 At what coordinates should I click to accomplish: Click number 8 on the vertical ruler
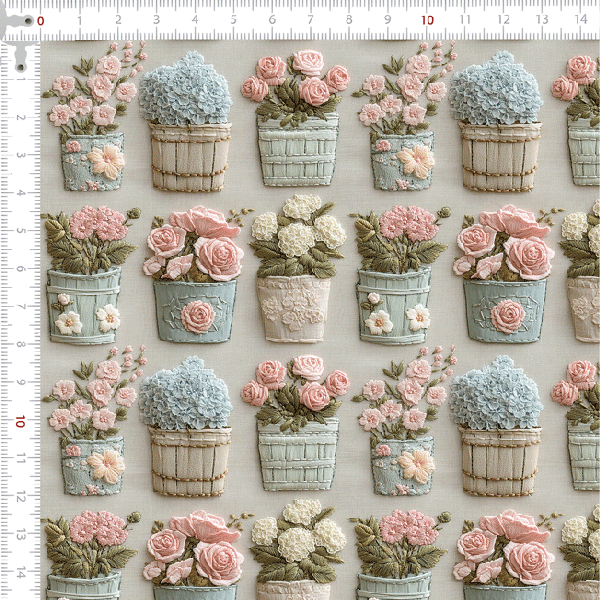20,344
